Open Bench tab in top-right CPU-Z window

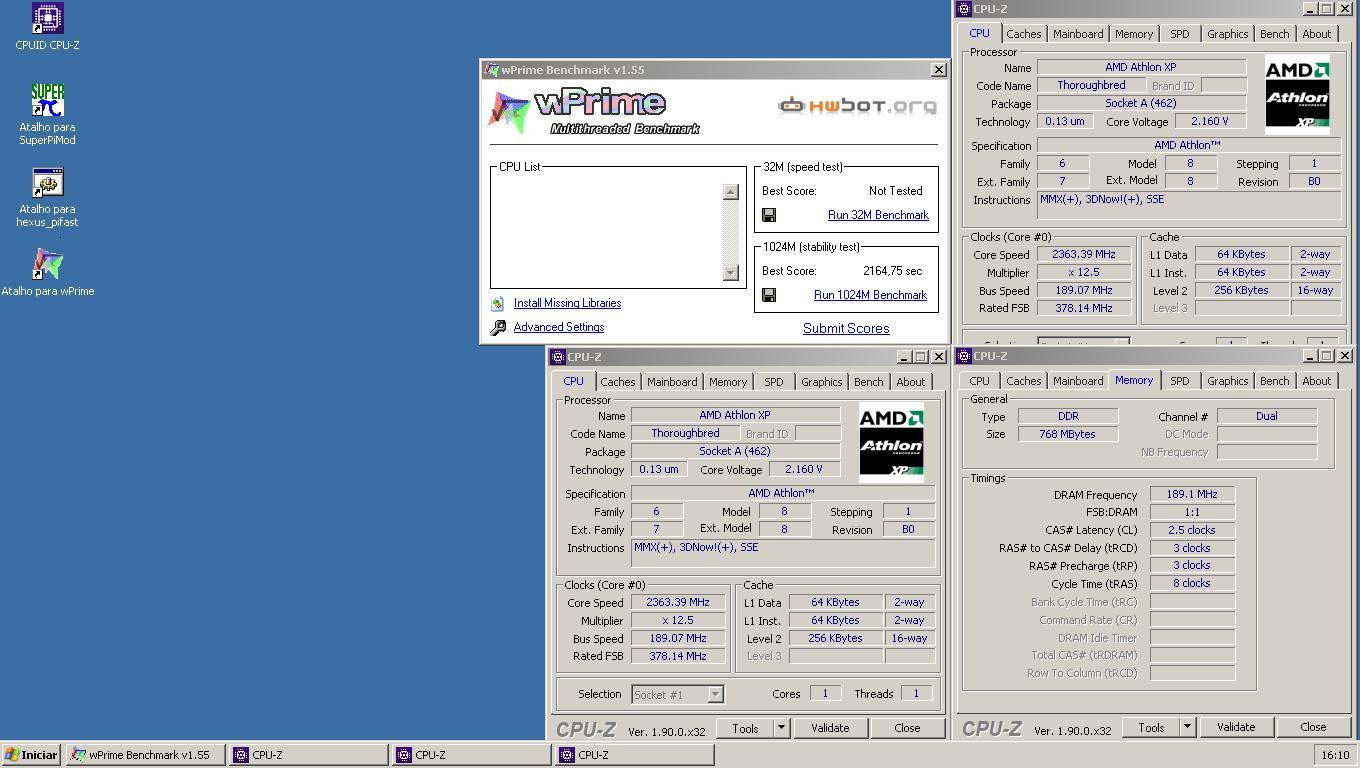[x=1274, y=34]
